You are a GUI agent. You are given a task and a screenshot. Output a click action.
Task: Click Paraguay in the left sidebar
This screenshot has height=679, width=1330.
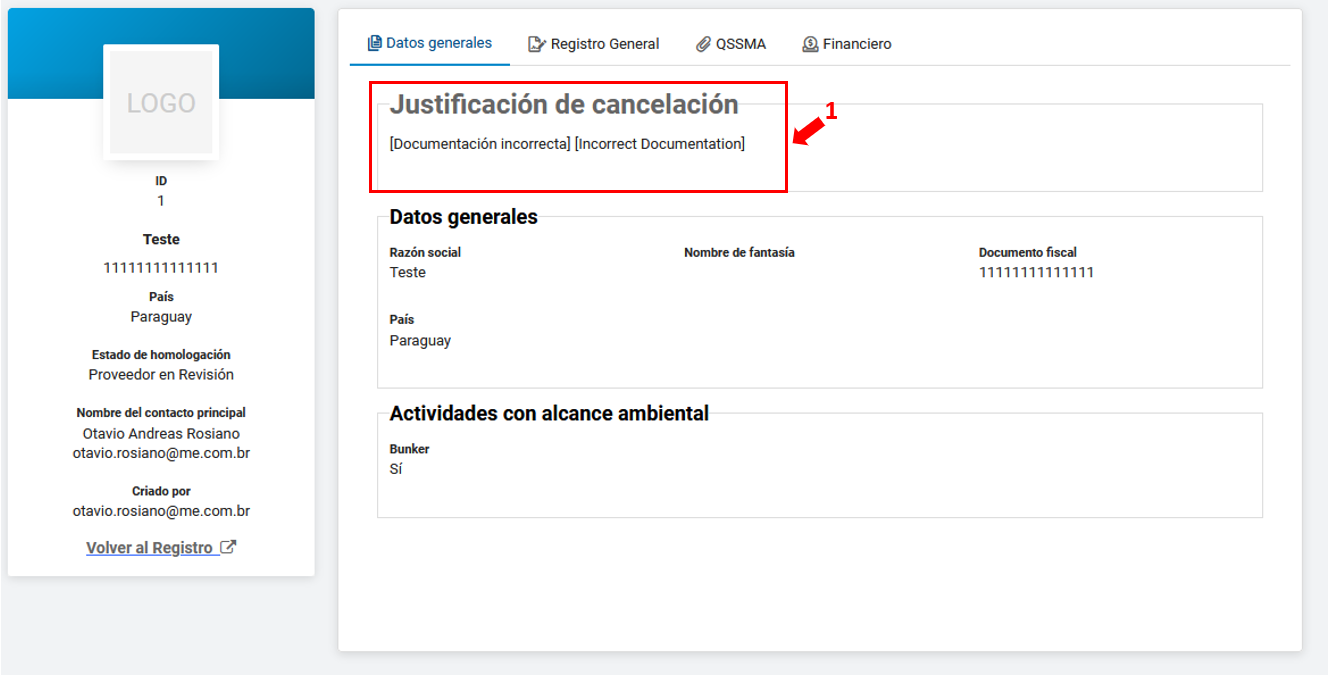(x=161, y=317)
